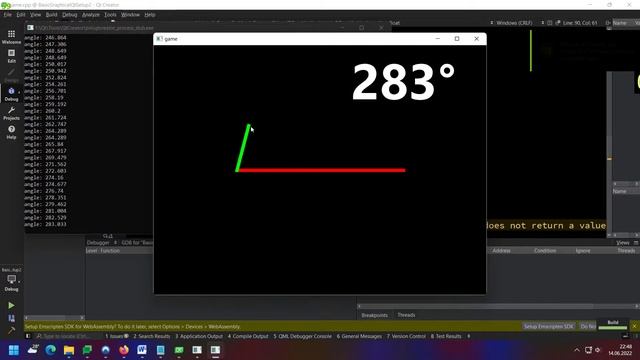This screenshot has width=640, height=360.
Task: Dismiss the Emscripten info bar
Action: pos(635,326)
